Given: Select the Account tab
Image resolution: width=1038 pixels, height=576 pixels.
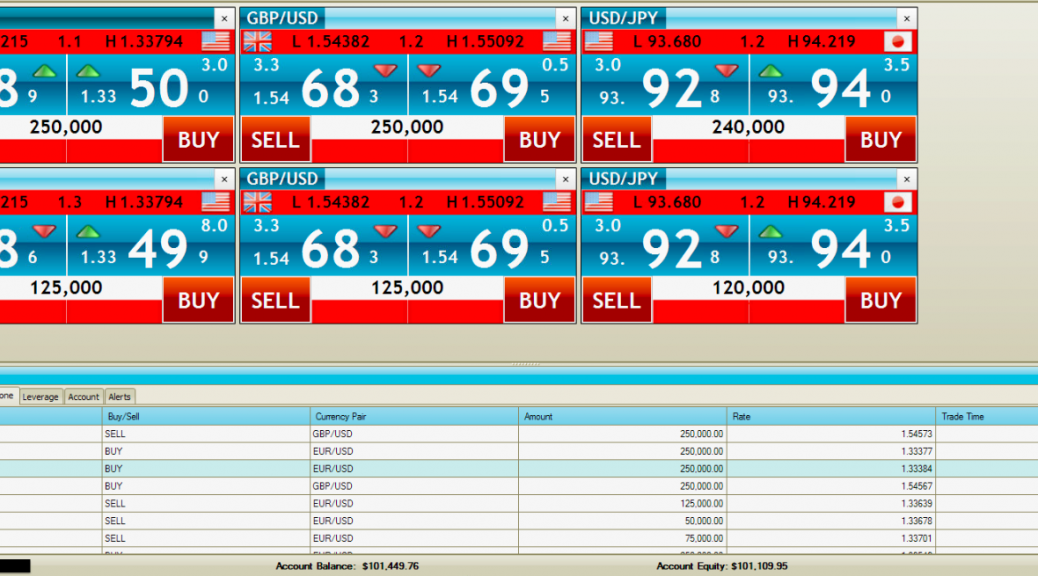Looking at the screenshot, I should (x=83, y=397).
